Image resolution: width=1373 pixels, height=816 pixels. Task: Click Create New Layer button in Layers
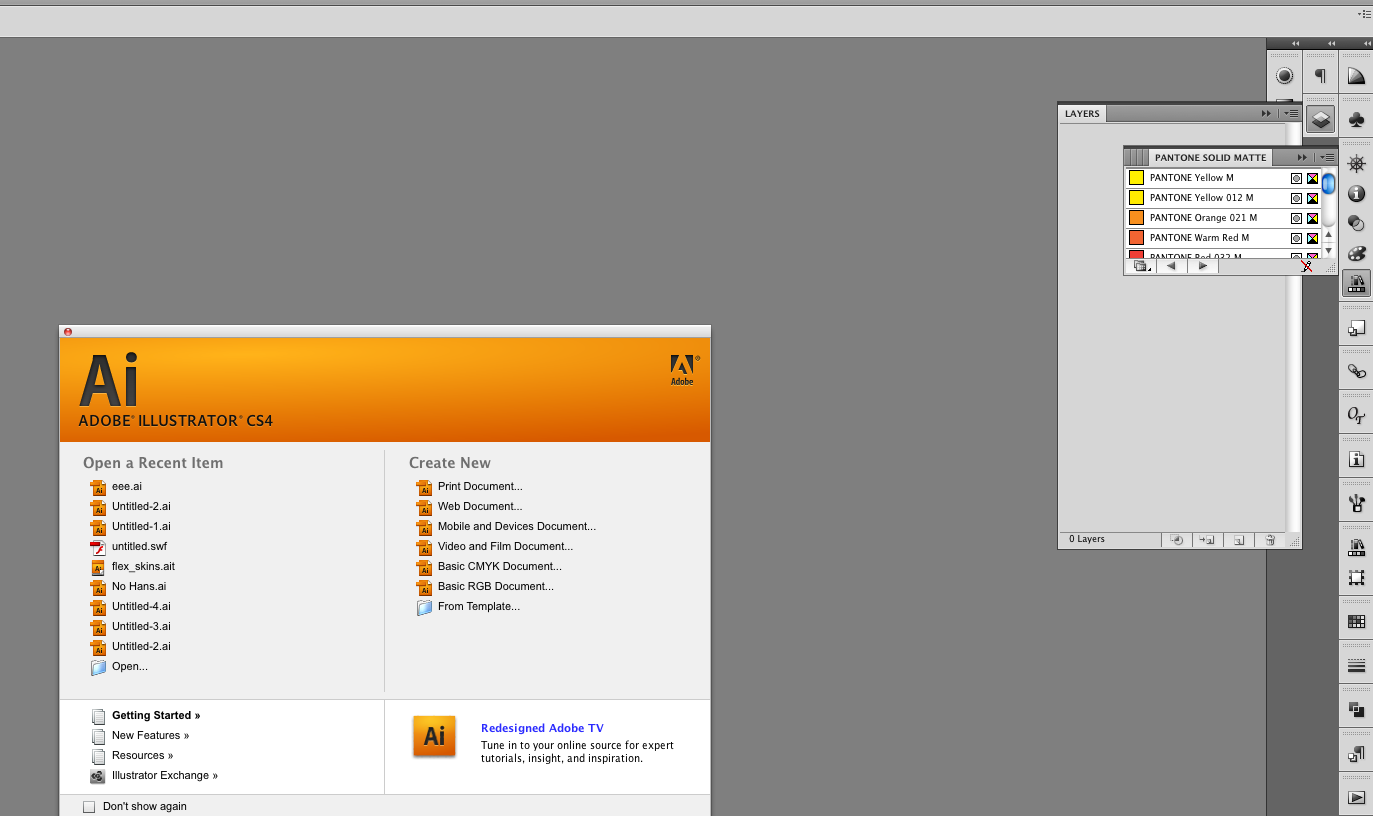click(1238, 540)
